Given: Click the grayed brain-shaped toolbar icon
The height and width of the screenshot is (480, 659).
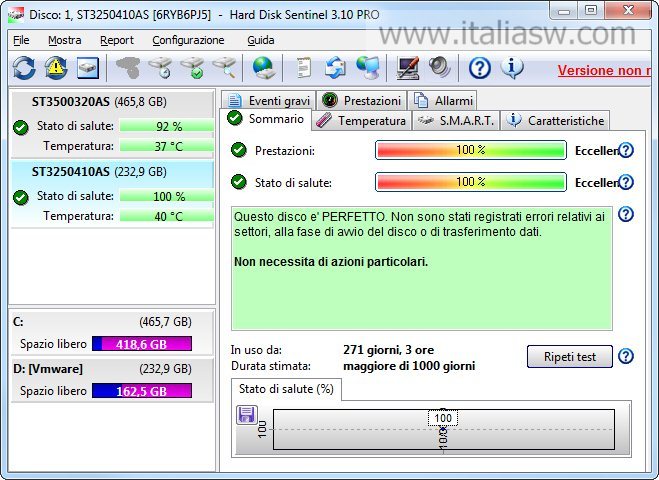Looking at the screenshot, I should click(128, 68).
